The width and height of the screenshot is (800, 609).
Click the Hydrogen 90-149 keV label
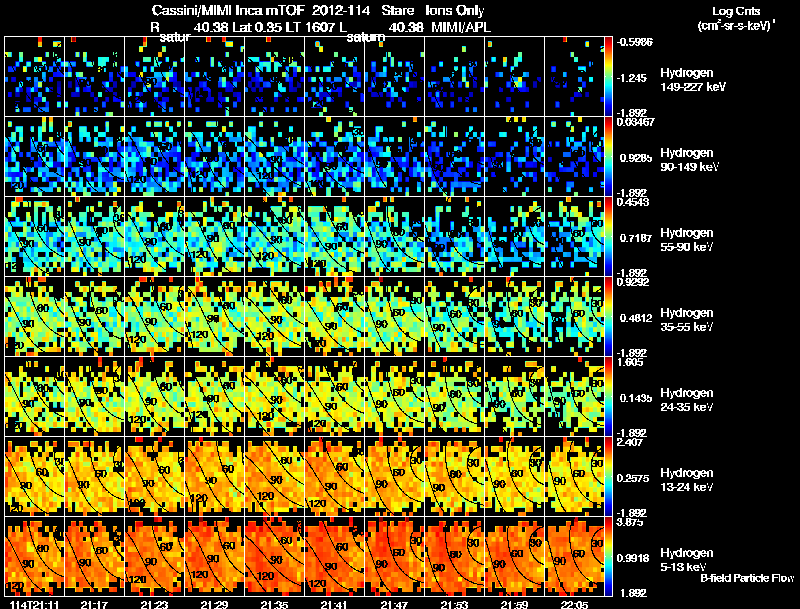pos(689,160)
